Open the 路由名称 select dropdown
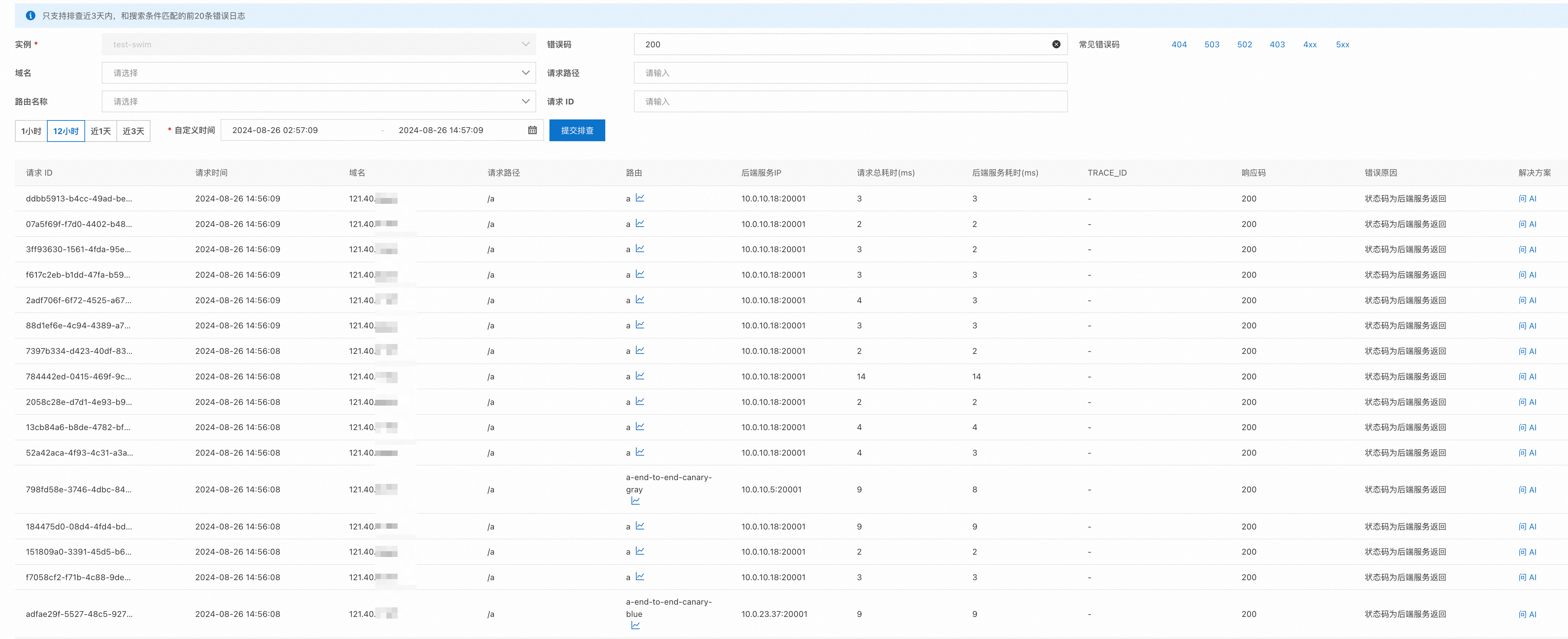The height and width of the screenshot is (639, 1568). click(x=318, y=102)
